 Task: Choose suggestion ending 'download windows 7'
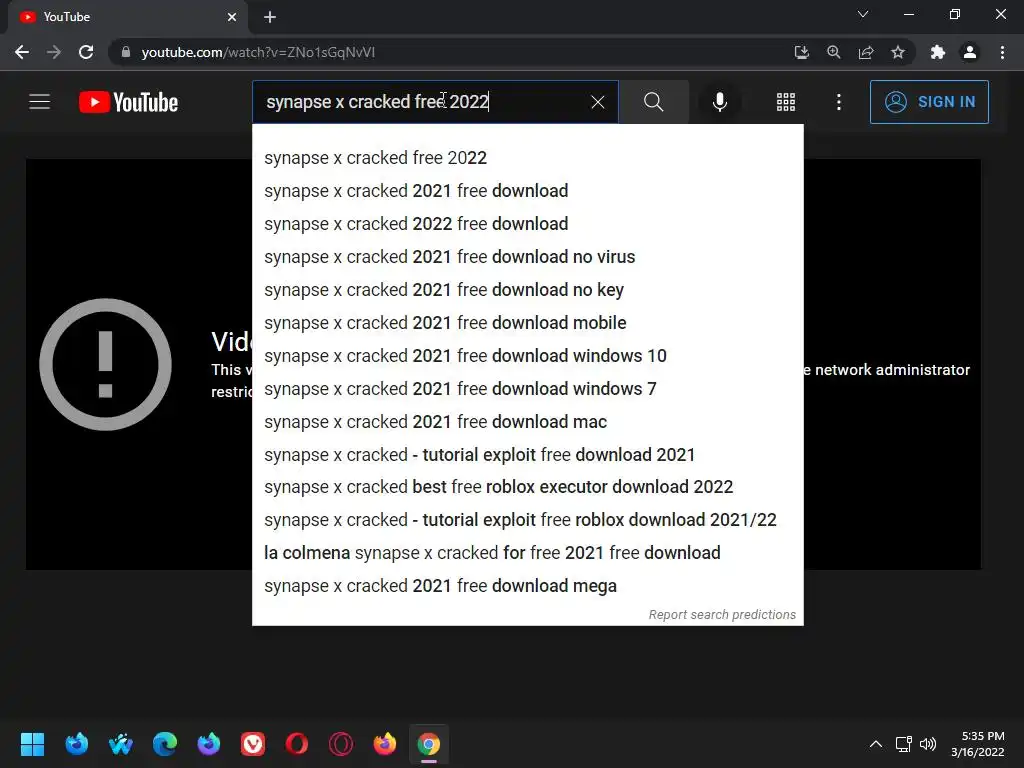528,389
